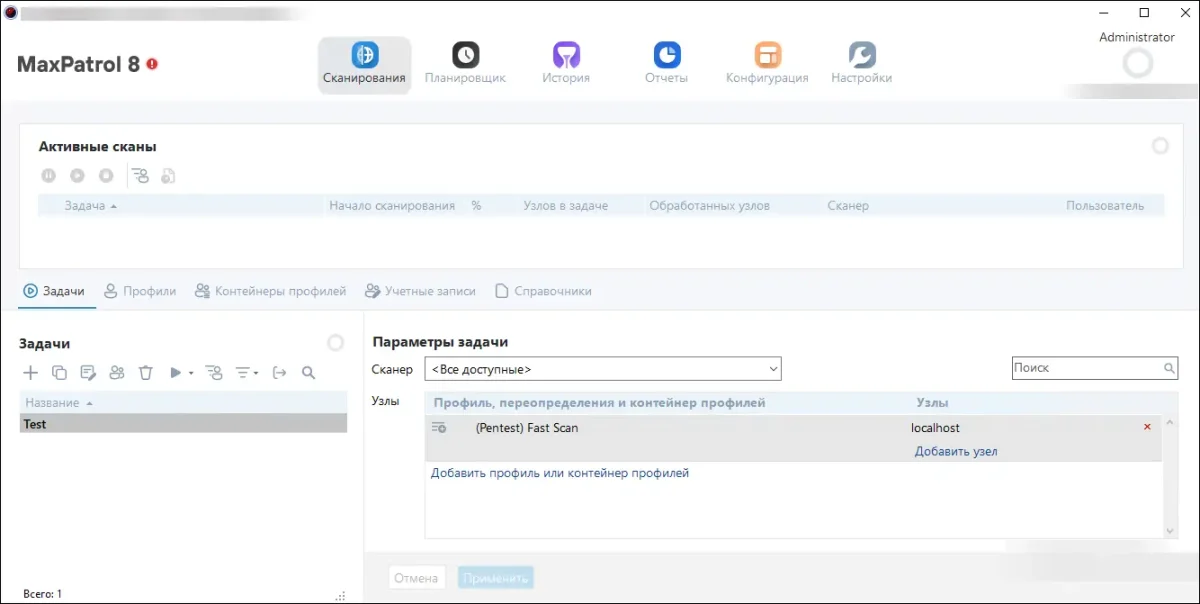The image size is (1200, 604).
Task: Click the edit task pencil icon
Action: click(x=88, y=373)
